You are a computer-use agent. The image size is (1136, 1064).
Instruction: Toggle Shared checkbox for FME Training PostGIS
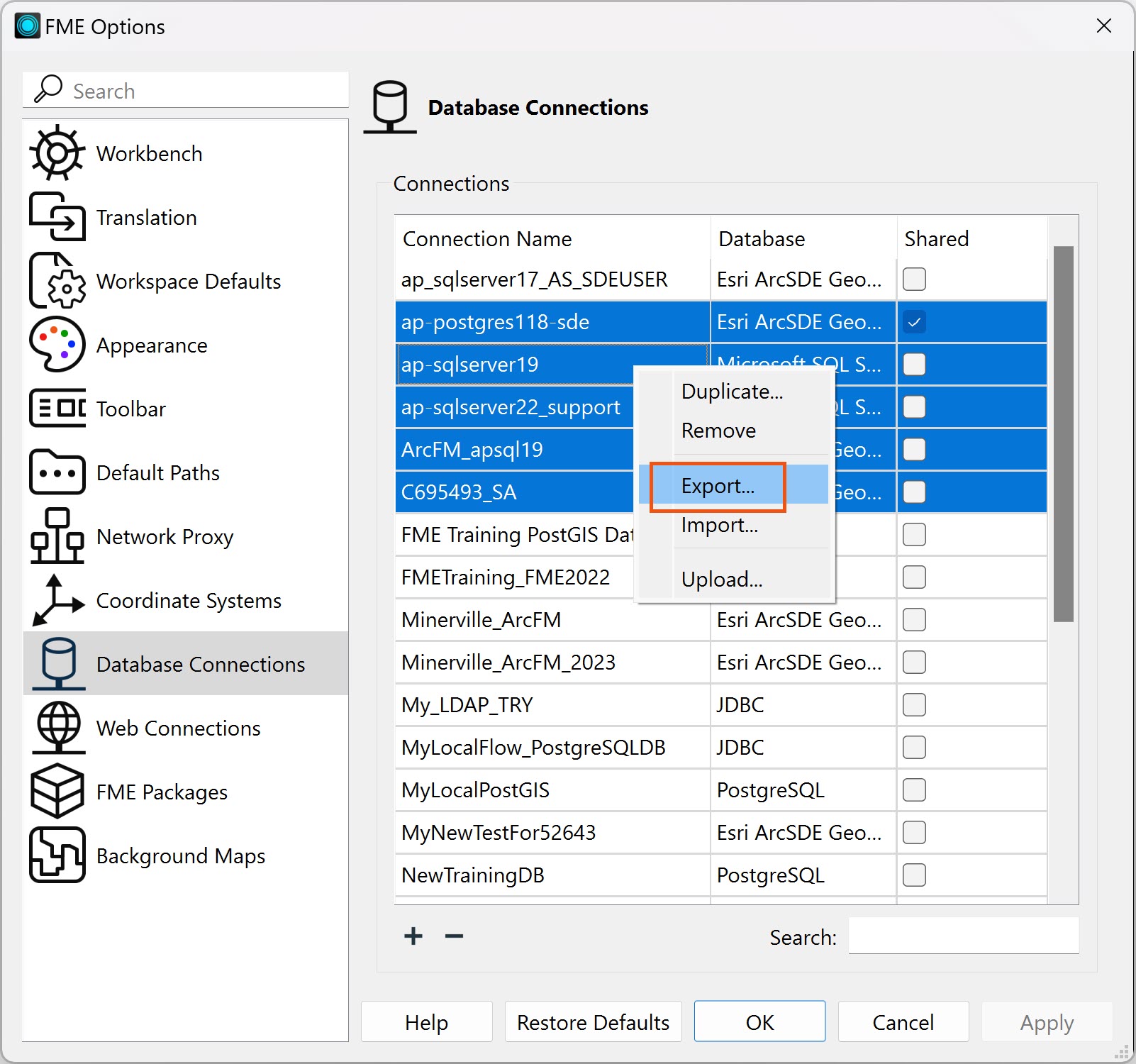914,535
